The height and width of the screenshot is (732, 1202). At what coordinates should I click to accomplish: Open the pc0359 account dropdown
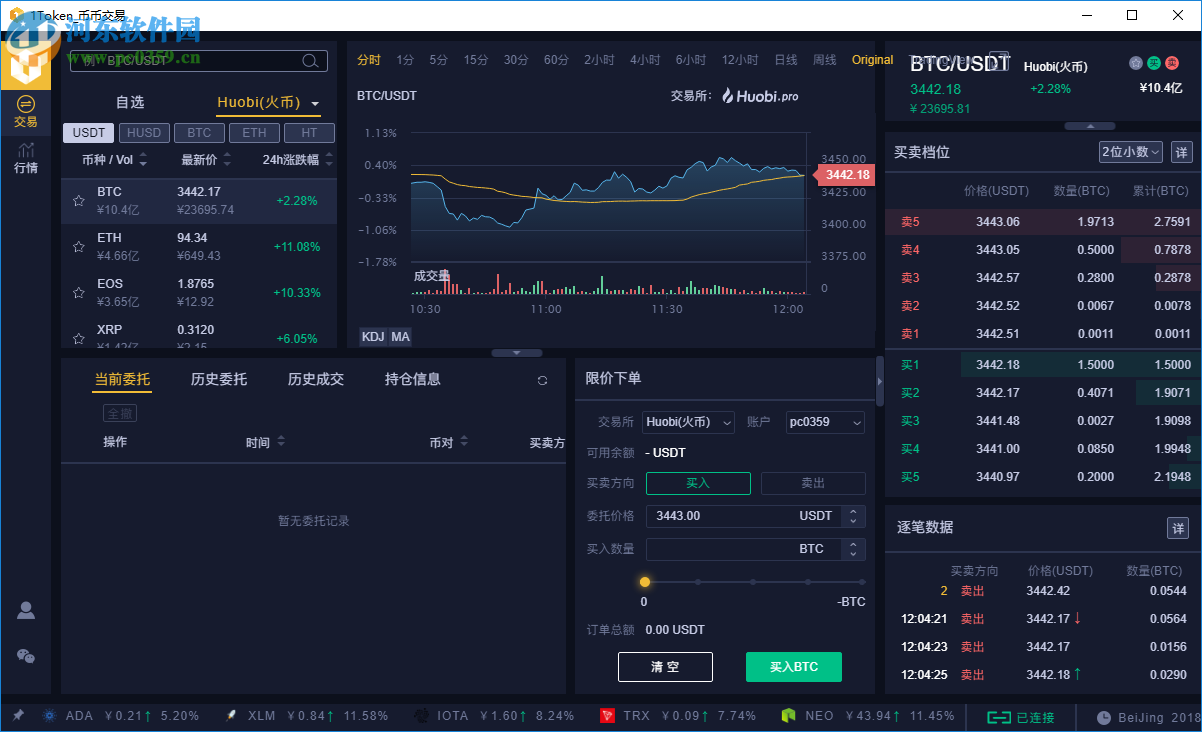825,422
